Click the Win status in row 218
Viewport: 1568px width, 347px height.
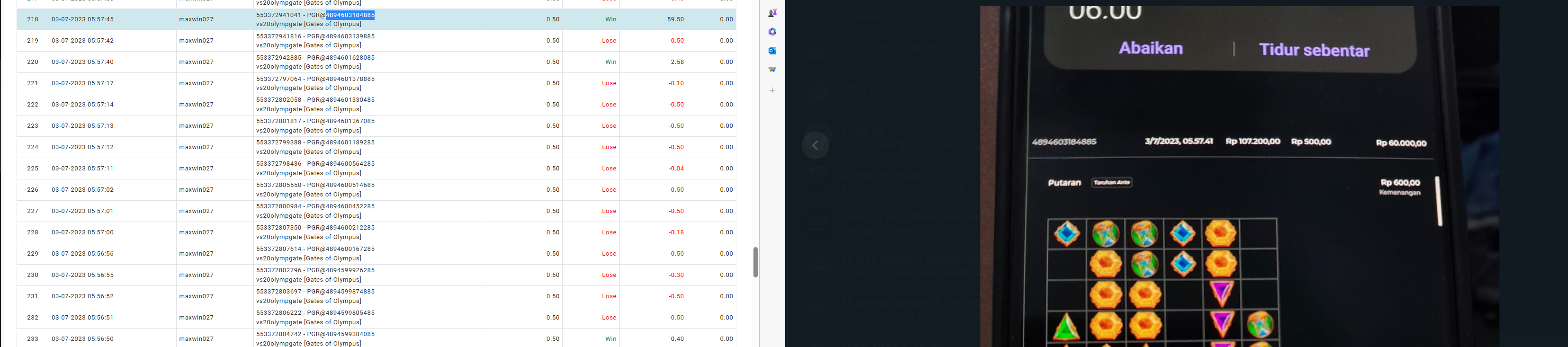tap(610, 19)
